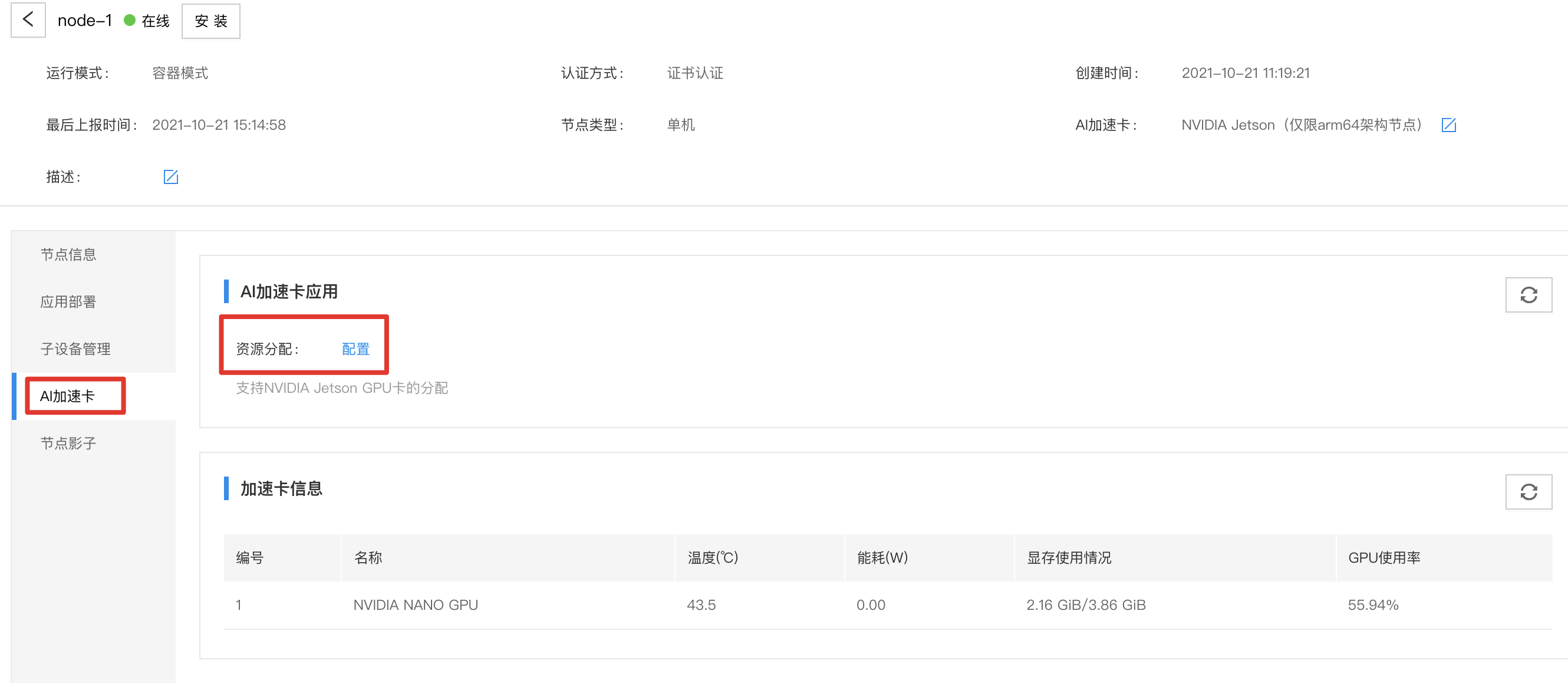Select the NVIDIA NANO GPU row name
1568x683 pixels.
(x=416, y=605)
